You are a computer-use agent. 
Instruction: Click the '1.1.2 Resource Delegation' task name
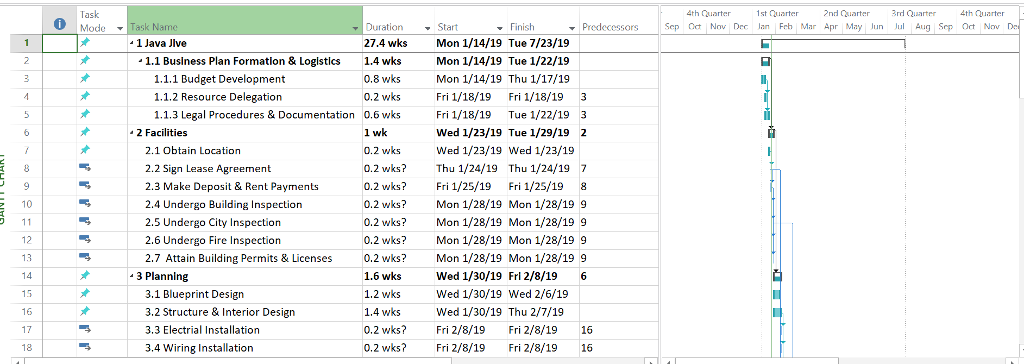coord(218,97)
